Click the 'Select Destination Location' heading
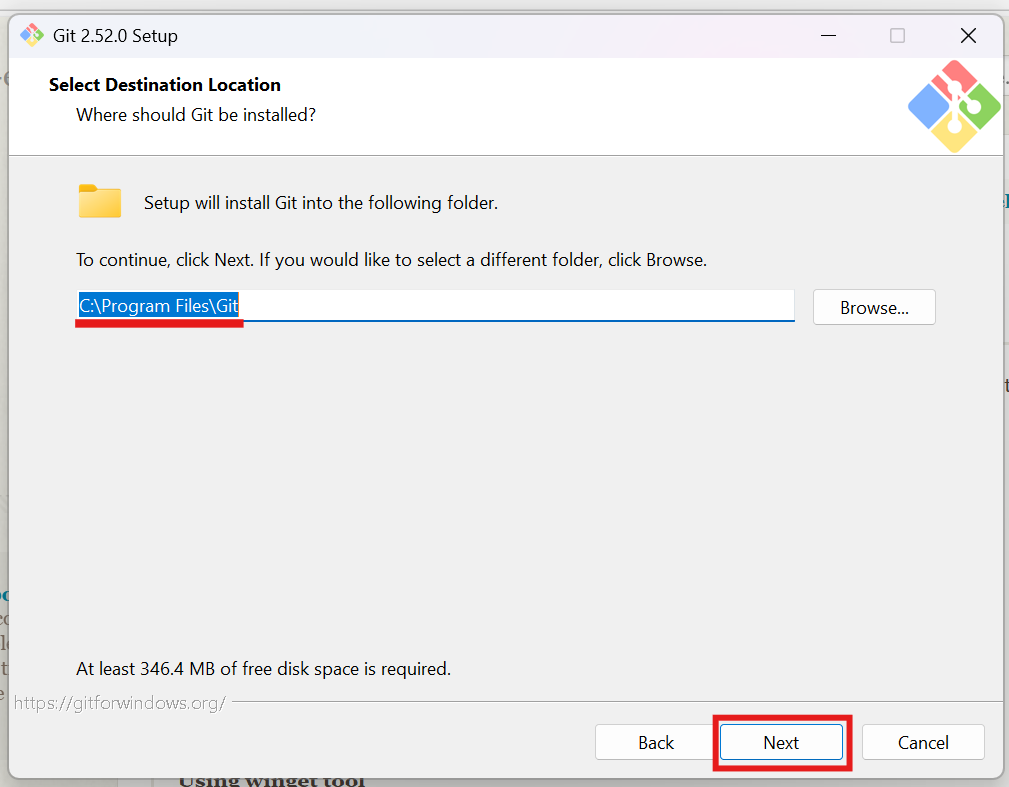This screenshot has width=1009, height=787. [x=165, y=85]
